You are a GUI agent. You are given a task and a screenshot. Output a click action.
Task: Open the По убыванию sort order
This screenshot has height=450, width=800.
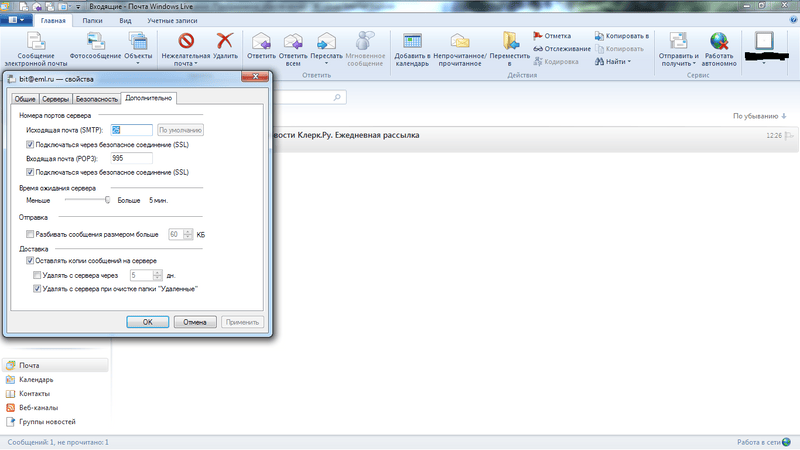tap(759, 116)
